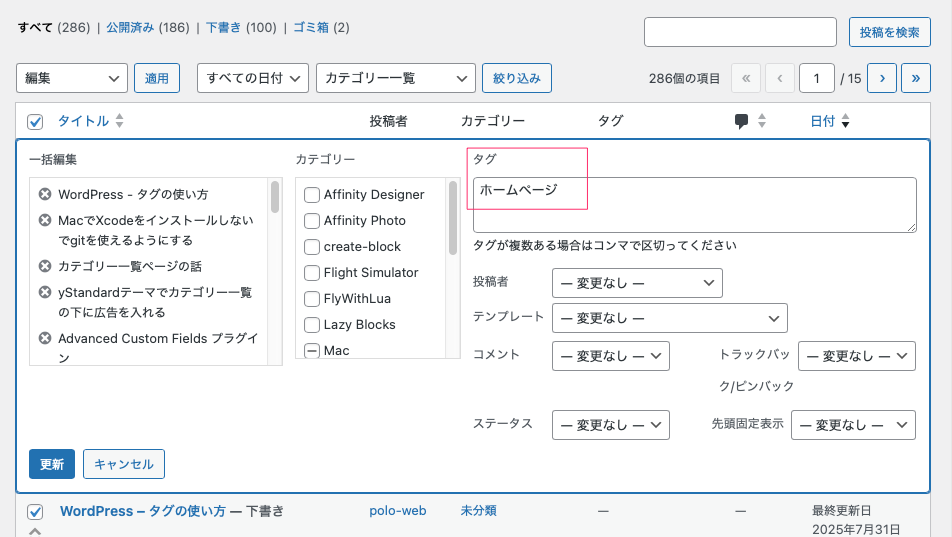Remove 'WordPress - タグの使い方' from bulk edit list
952x537 pixels.
tap(45, 194)
